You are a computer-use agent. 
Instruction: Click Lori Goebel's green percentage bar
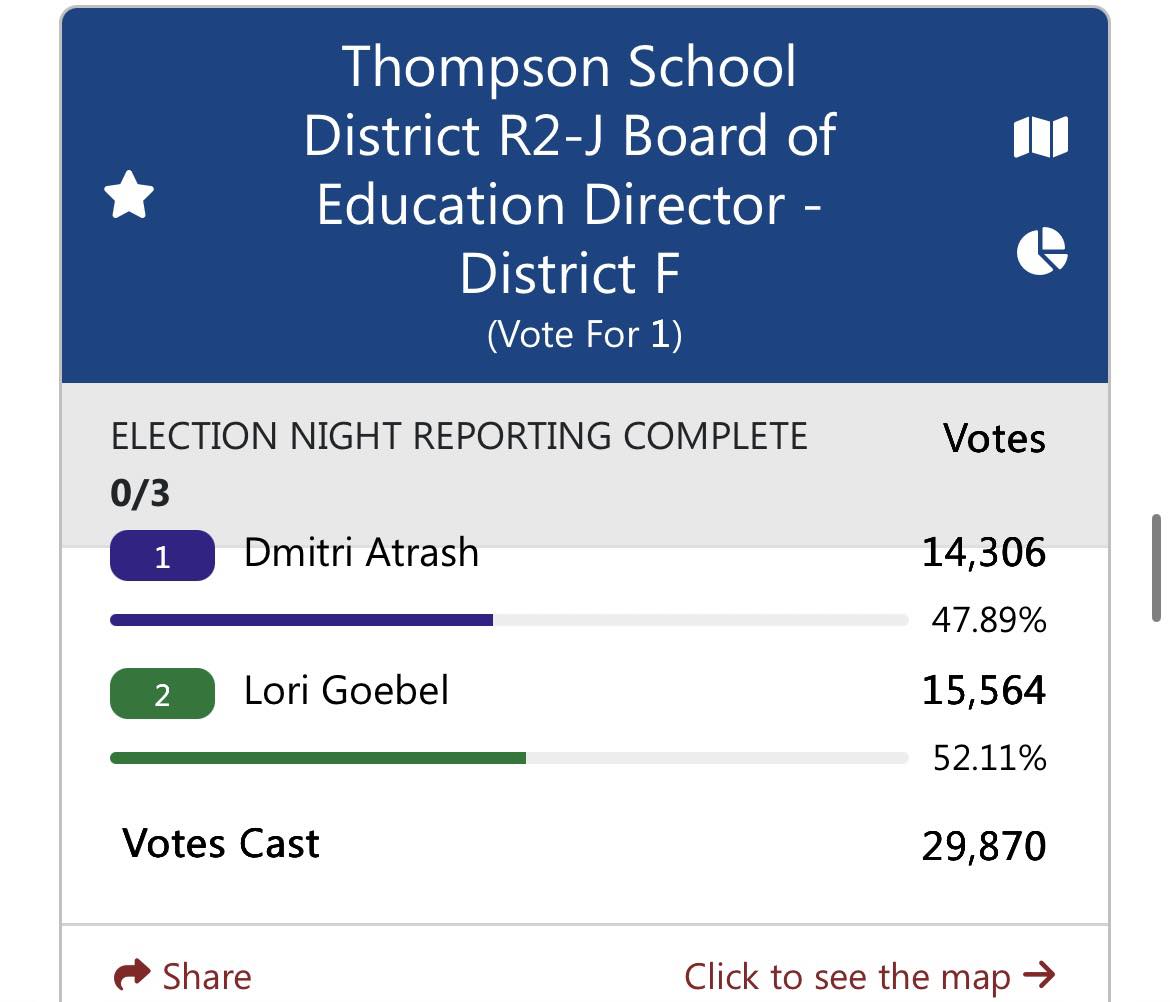pyautogui.click(x=318, y=758)
